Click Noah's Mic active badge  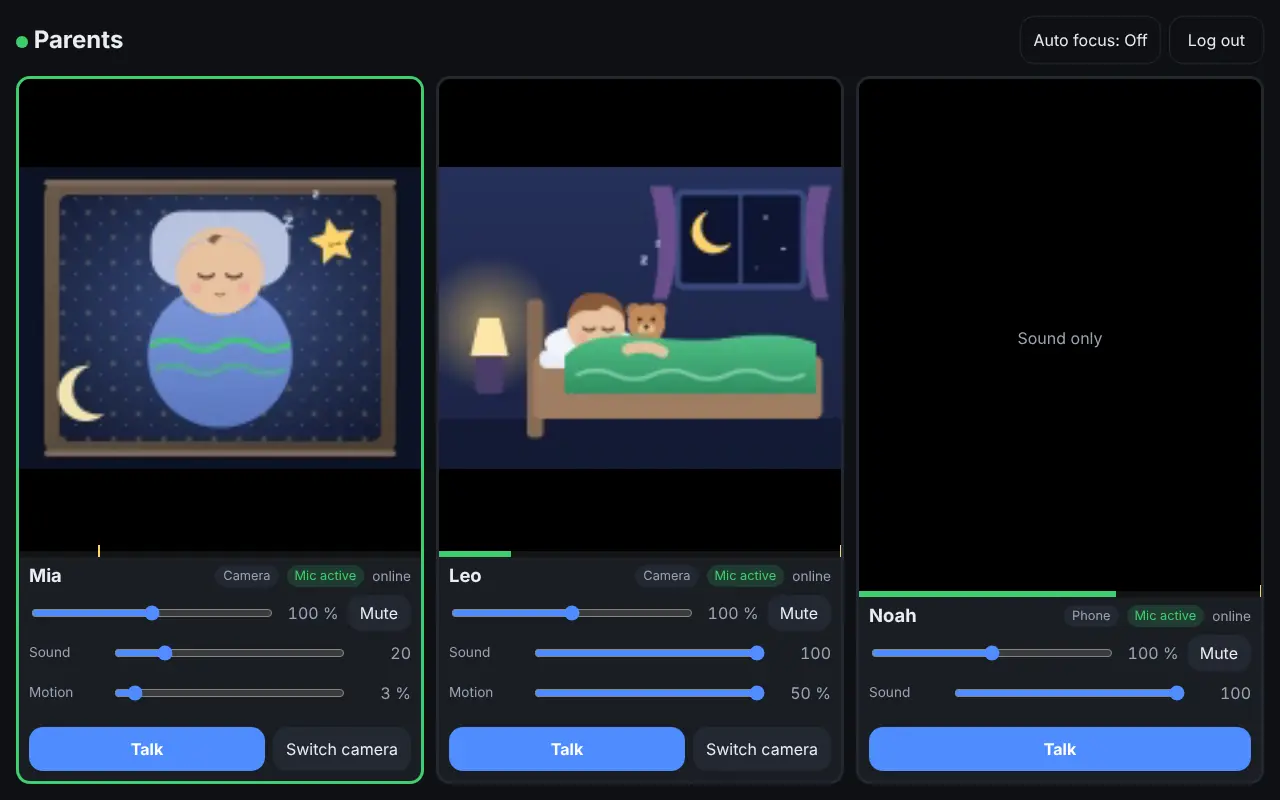[x=1165, y=616]
